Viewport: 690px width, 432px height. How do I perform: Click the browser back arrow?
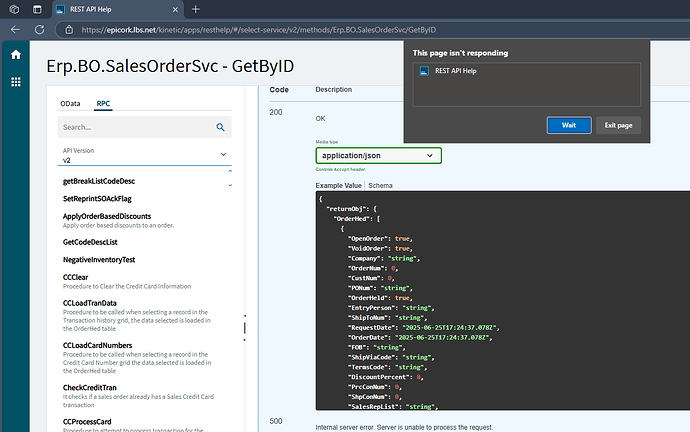[x=15, y=29]
